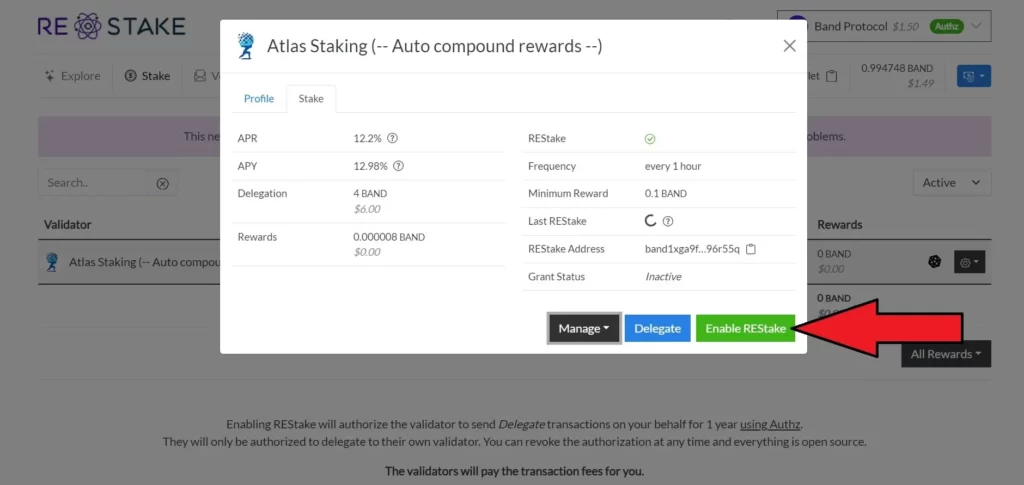Screen dimensions: 1024x485
Task: Copy the REStake address with clipboard icon
Action: tap(751, 249)
